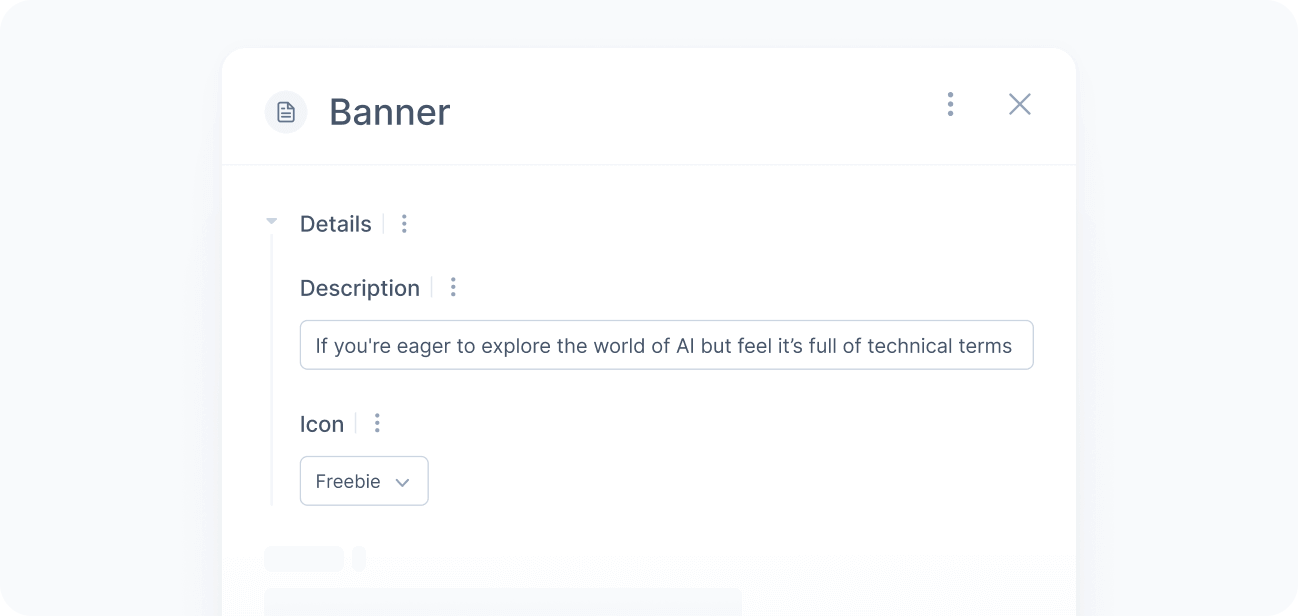Click the Details section label
The image size is (1298, 616).
pyautogui.click(x=336, y=224)
